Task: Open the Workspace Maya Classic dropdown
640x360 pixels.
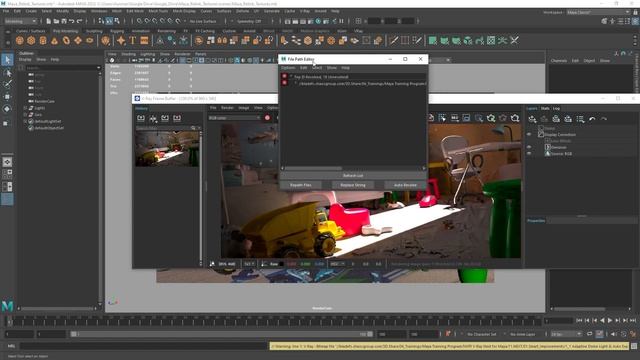Action: click(598, 12)
